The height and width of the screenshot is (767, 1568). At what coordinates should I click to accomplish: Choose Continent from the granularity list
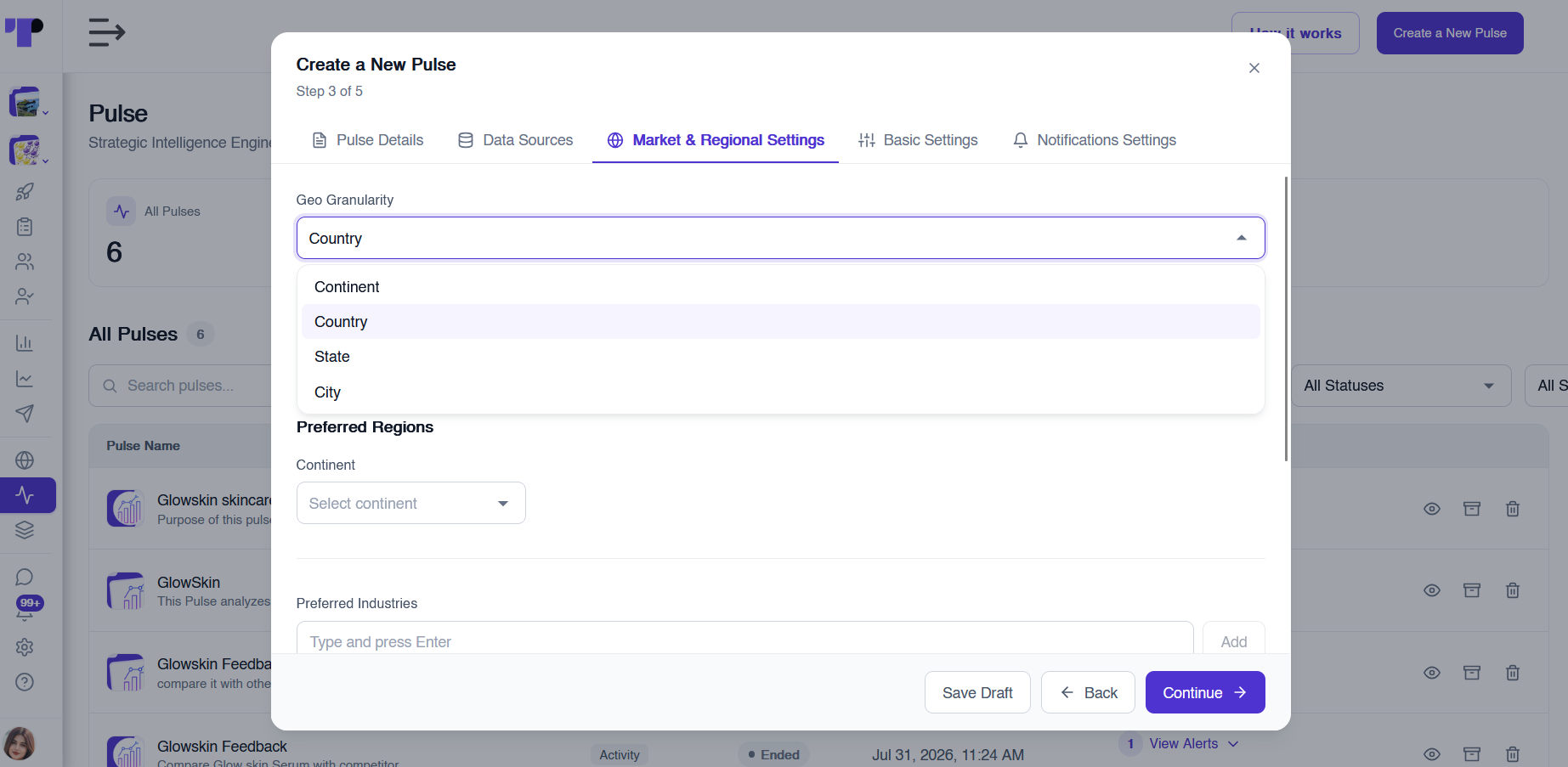tap(780, 287)
